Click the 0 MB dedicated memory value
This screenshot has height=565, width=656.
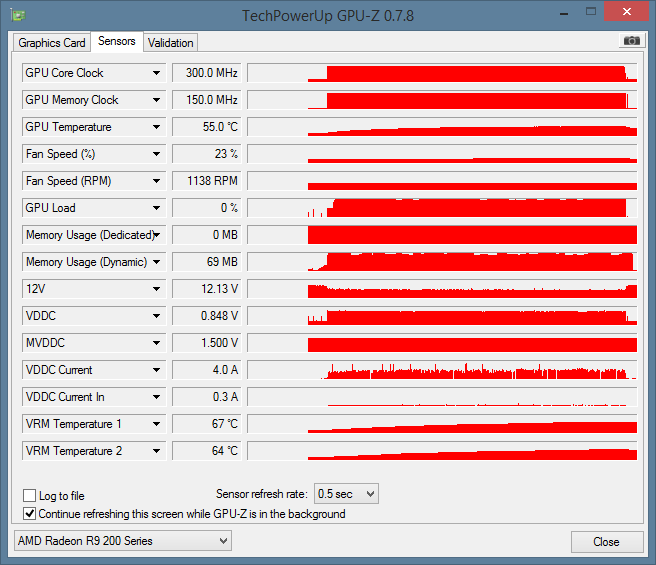(207, 235)
